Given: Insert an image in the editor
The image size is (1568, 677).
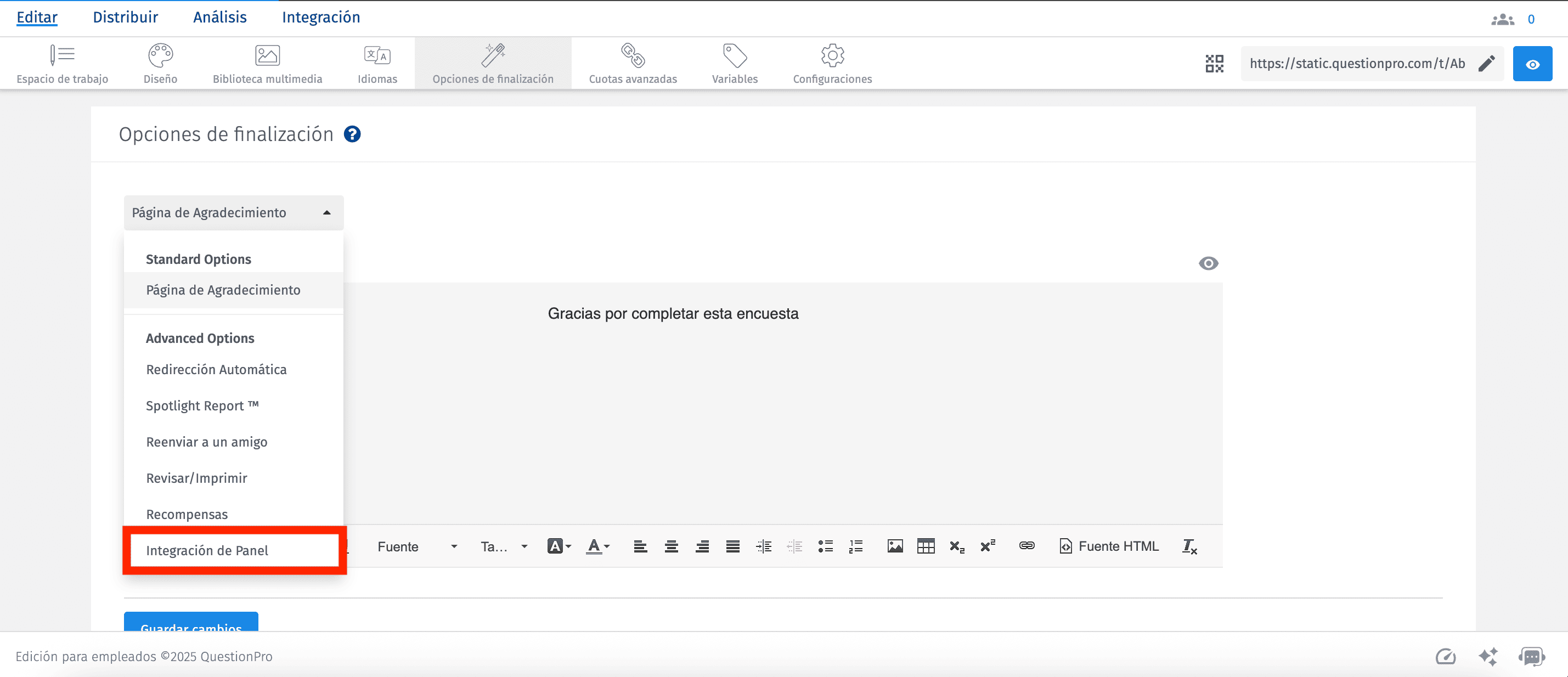Looking at the screenshot, I should pos(894,546).
